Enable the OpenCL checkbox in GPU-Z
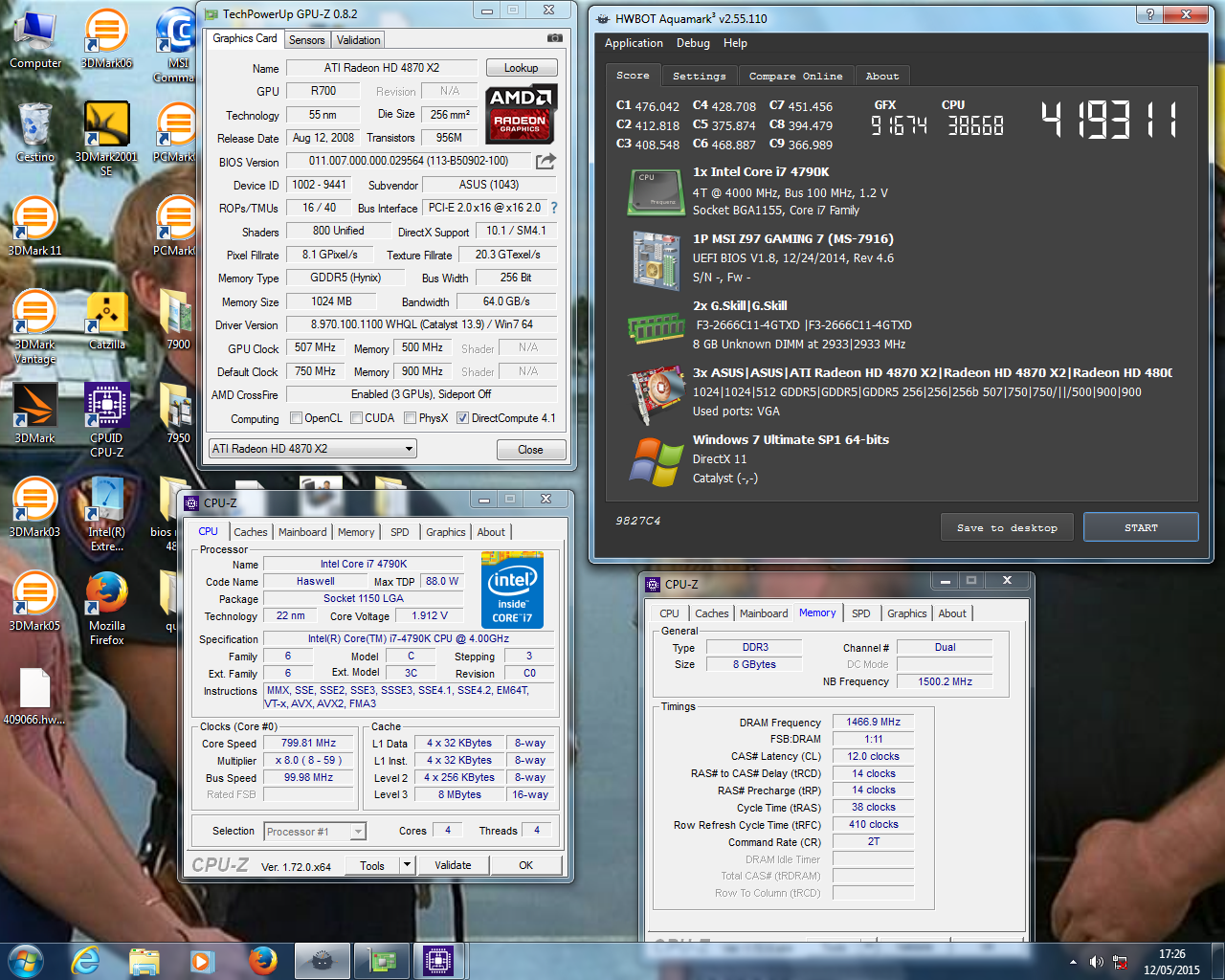The width and height of the screenshot is (1225, 980). (297, 418)
